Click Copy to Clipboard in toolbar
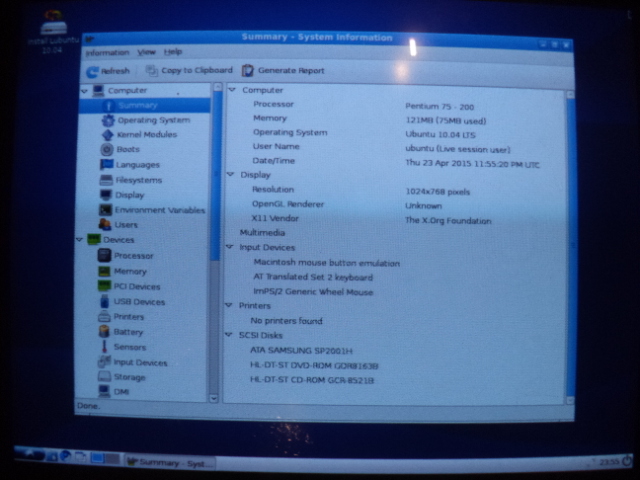 click(188, 71)
